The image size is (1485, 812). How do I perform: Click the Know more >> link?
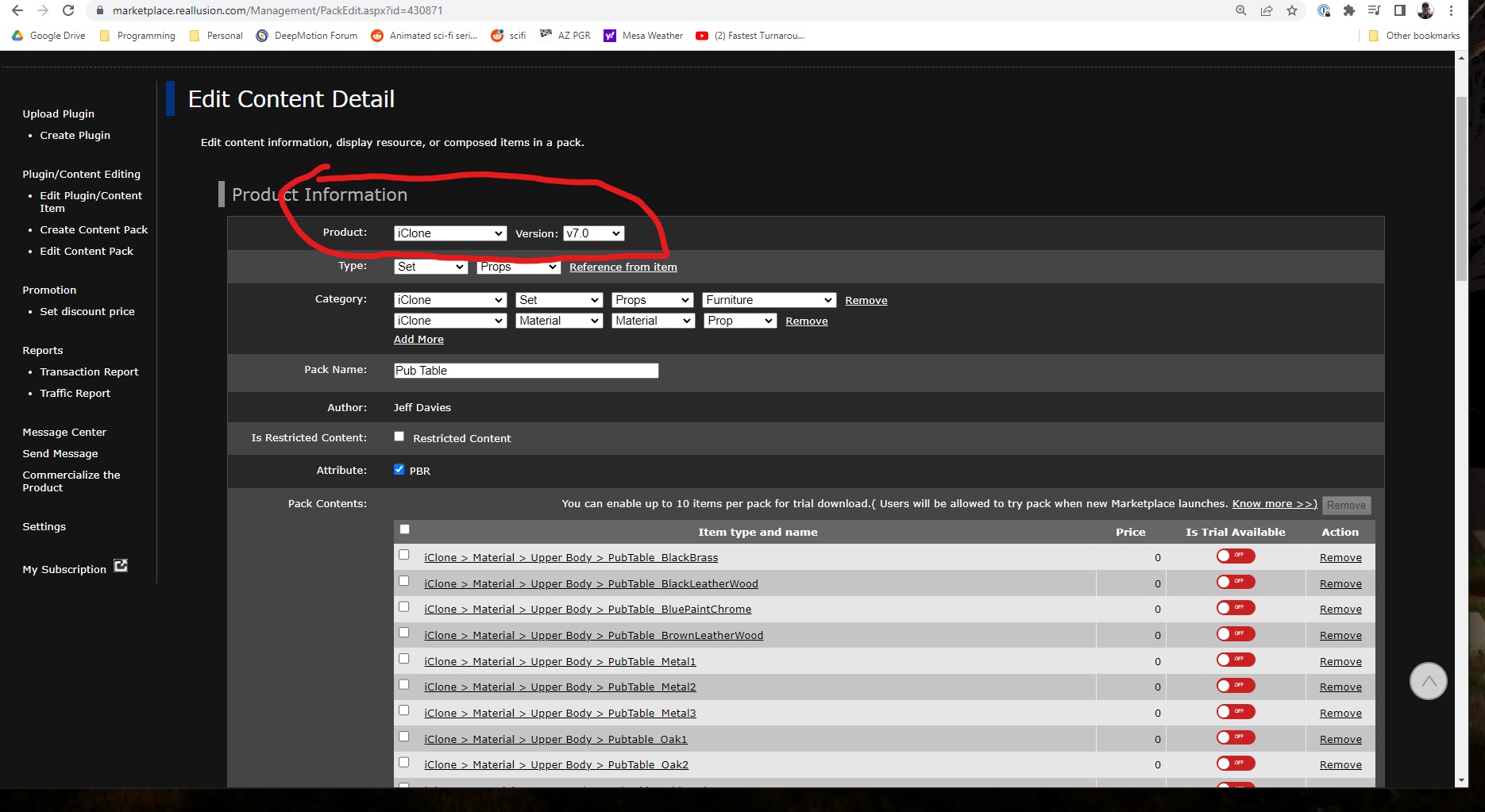point(1275,503)
